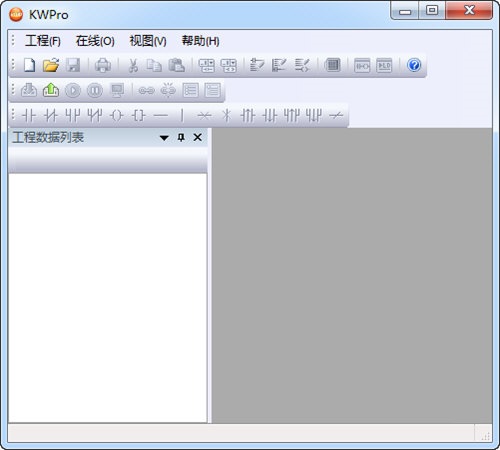Click the monitor computer icon
500x450 pixels.
click(117, 90)
